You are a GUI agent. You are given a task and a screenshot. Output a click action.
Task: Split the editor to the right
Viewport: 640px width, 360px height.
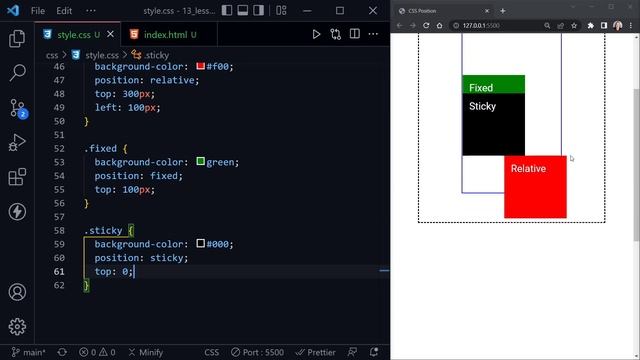355,34
